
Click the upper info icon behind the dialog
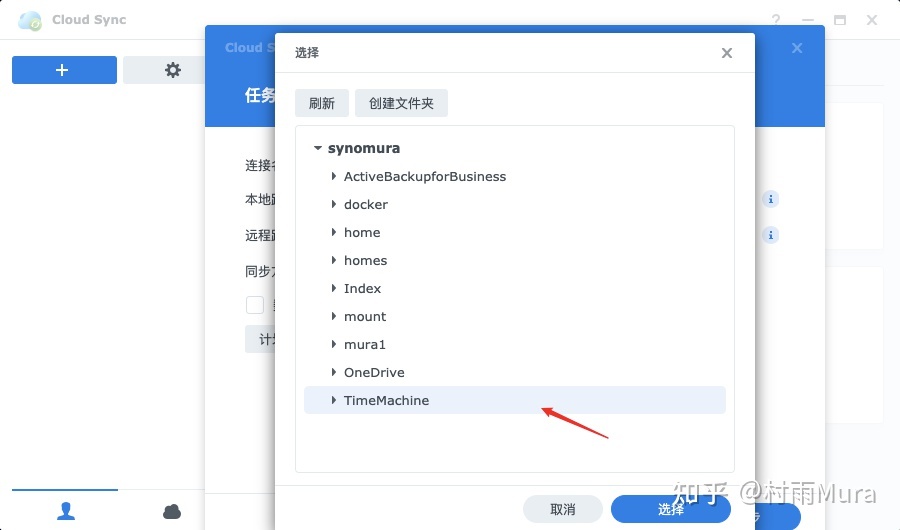pyautogui.click(x=770, y=199)
